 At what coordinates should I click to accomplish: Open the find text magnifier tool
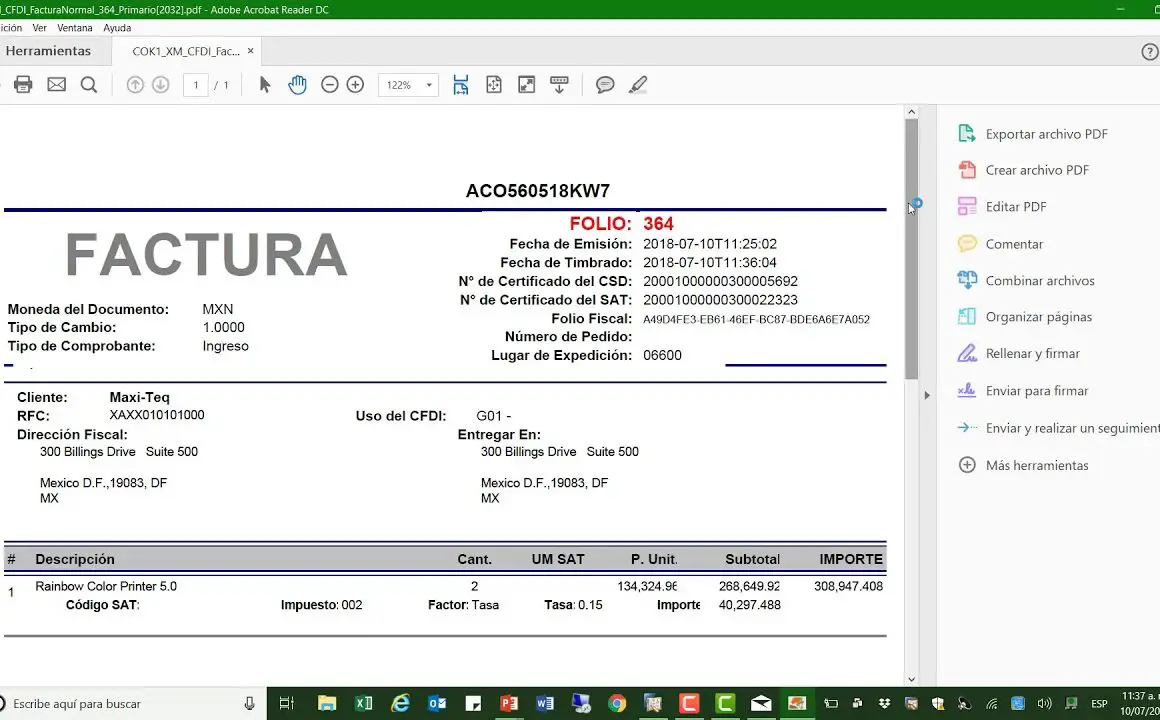(x=89, y=84)
